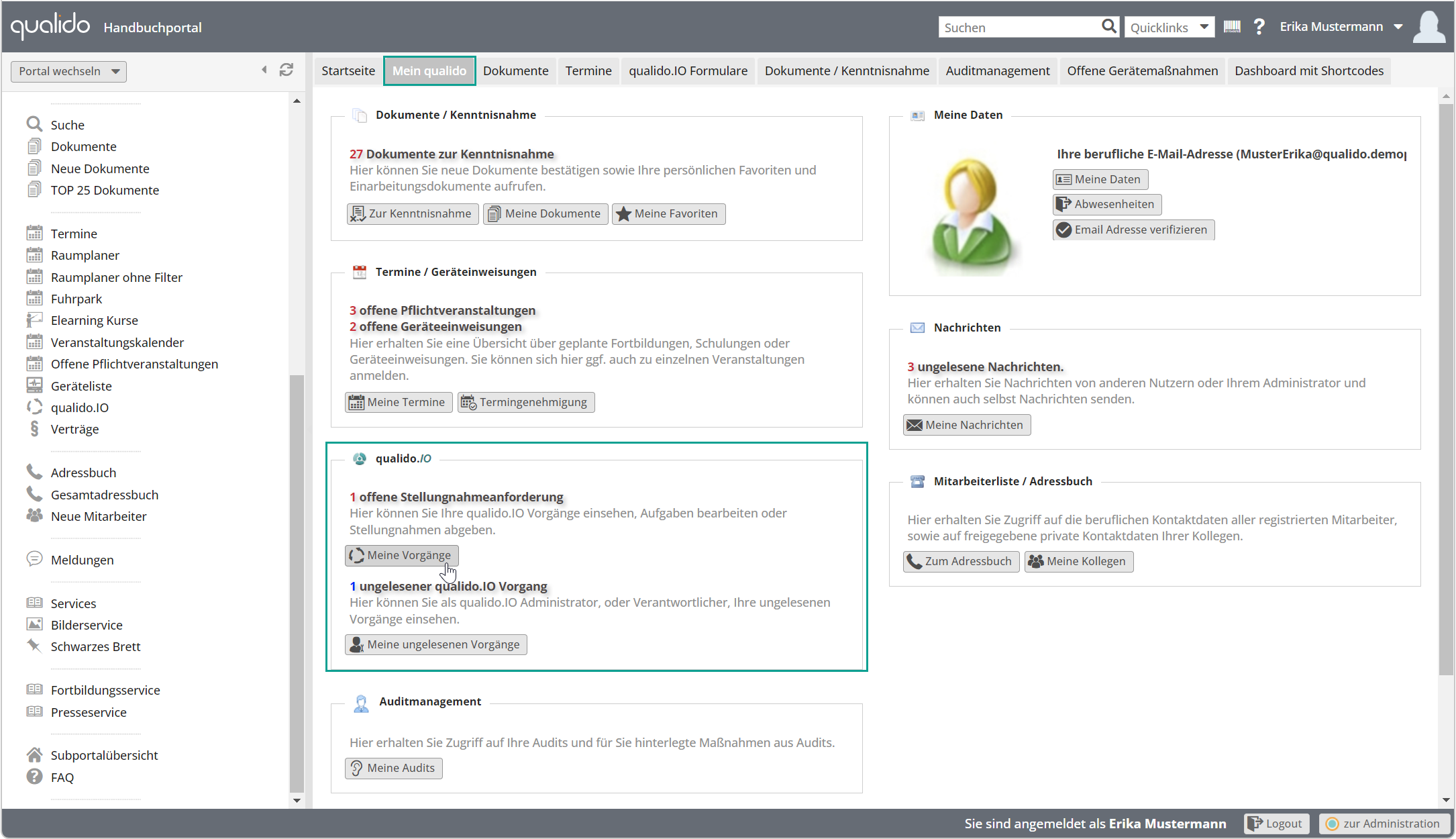
Task: Click zur Administration in footer
Action: tap(1384, 824)
